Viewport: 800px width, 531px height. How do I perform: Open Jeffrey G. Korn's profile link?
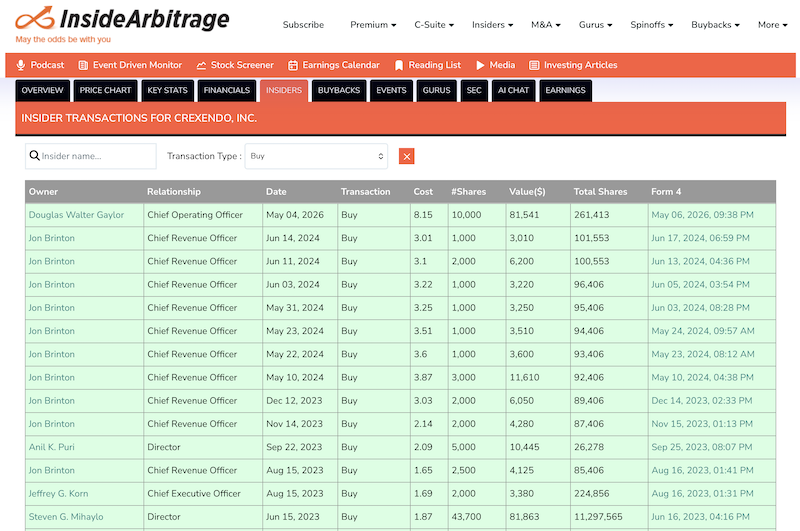[x=58, y=493]
